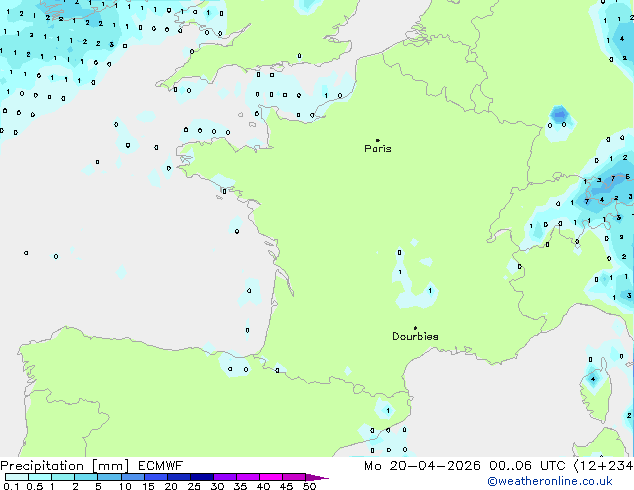
Task: Click the date 'Mo 20-04-2026'
Action: click(x=422, y=466)
